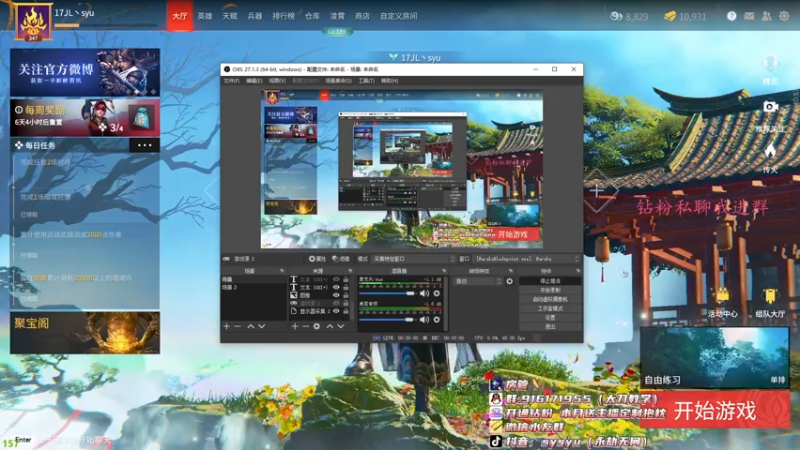Mute the 麦克风/Aux speaker icon in OBS mixer
The image size is (800, 450).
(424, 293)
